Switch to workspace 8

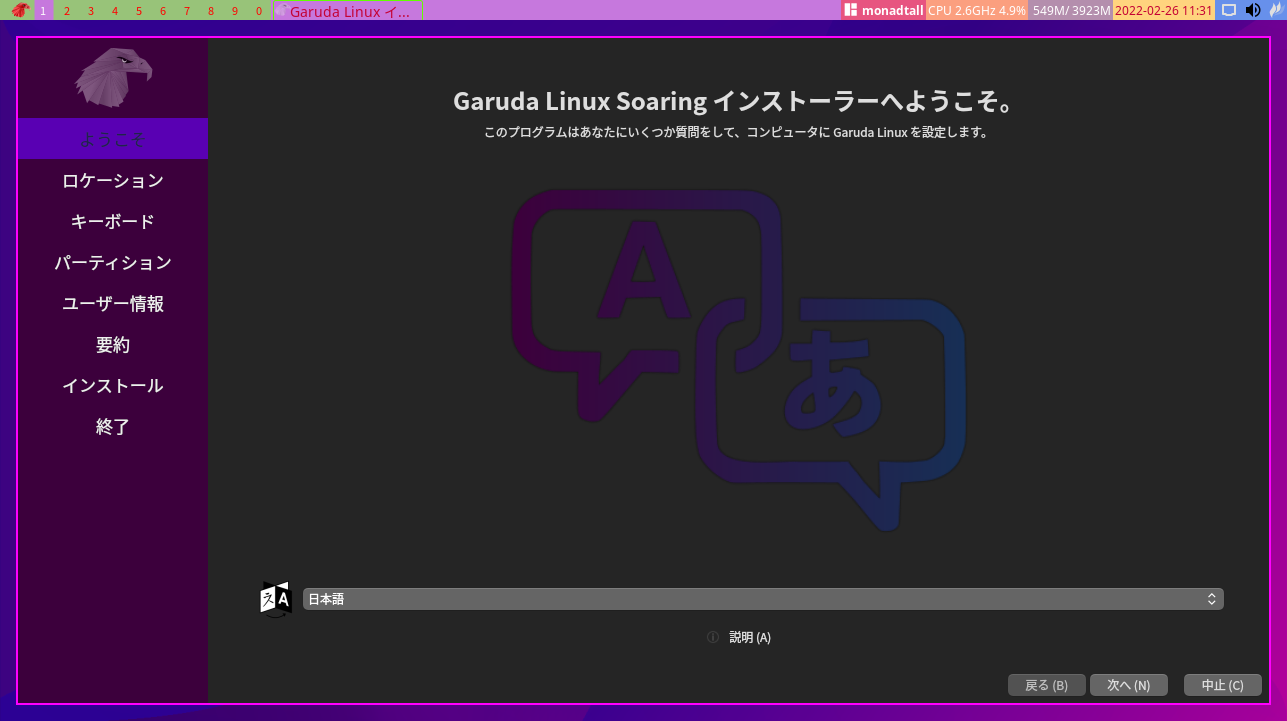pyautogui.click(x=211, y=11)
